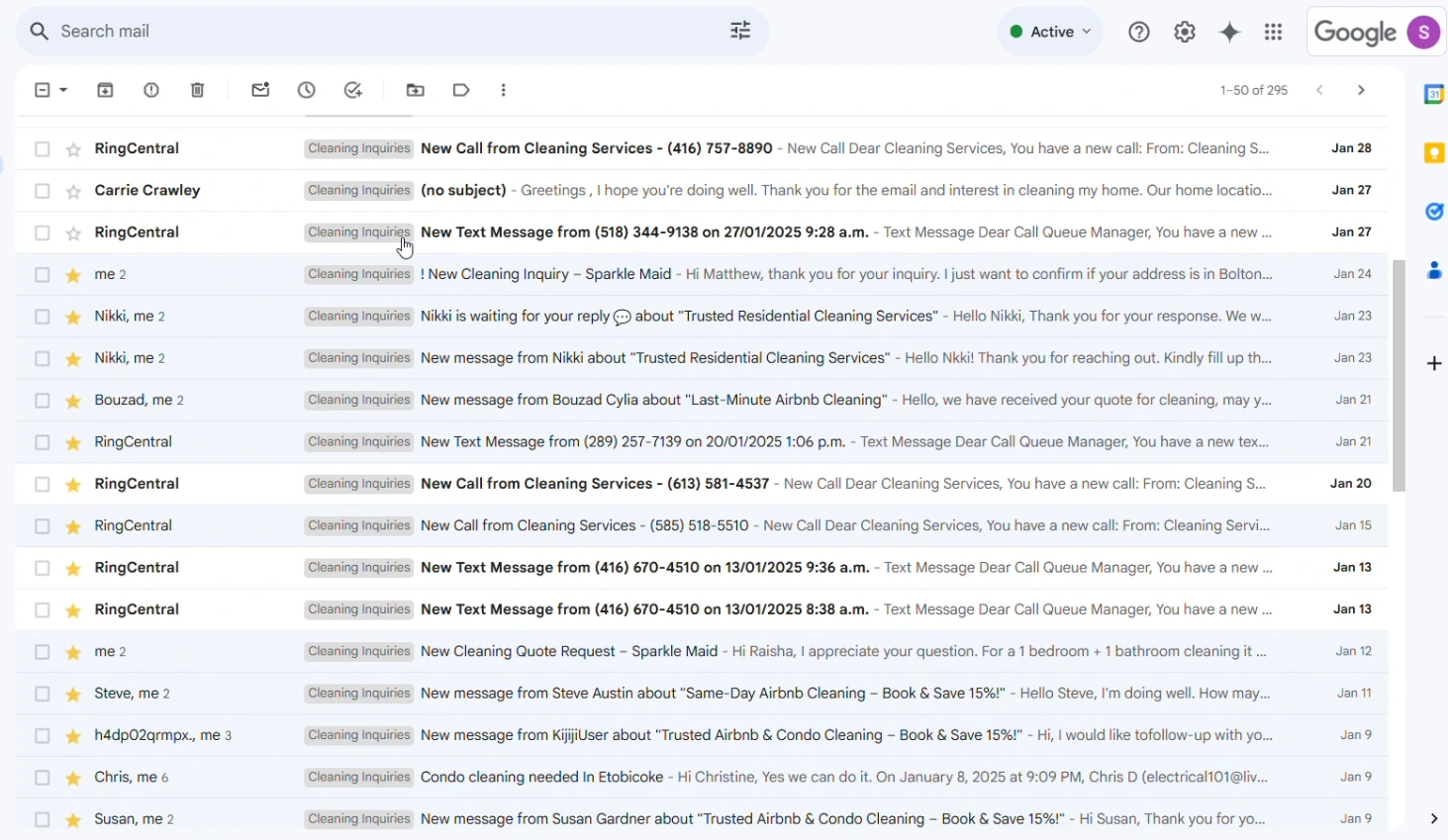Image resolution: width=1448 pixels, height=840 pixels.
Task: Open the 13/01/2025 8:38 a.m. text message email
Action: point(702,609)
